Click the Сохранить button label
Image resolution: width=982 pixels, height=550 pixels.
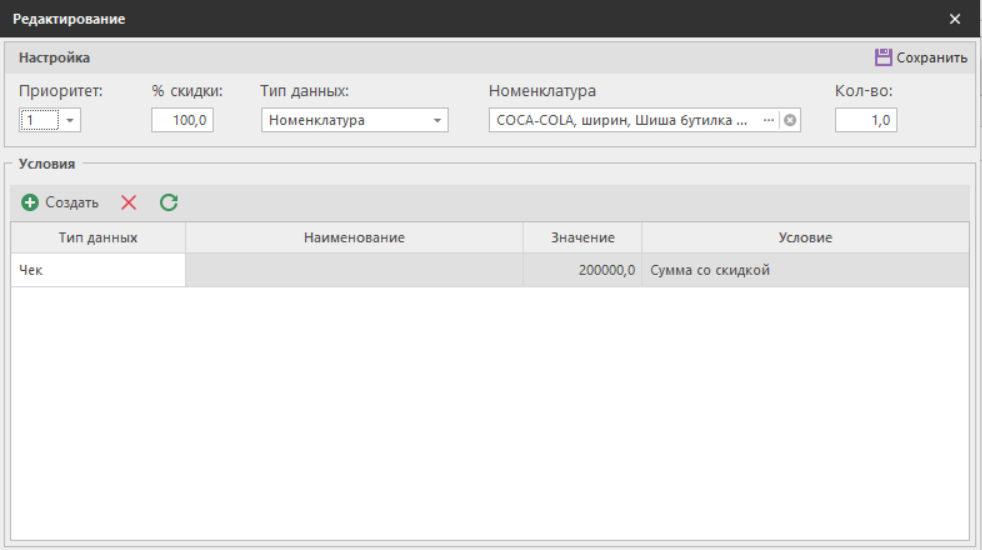tap(931, 58)
